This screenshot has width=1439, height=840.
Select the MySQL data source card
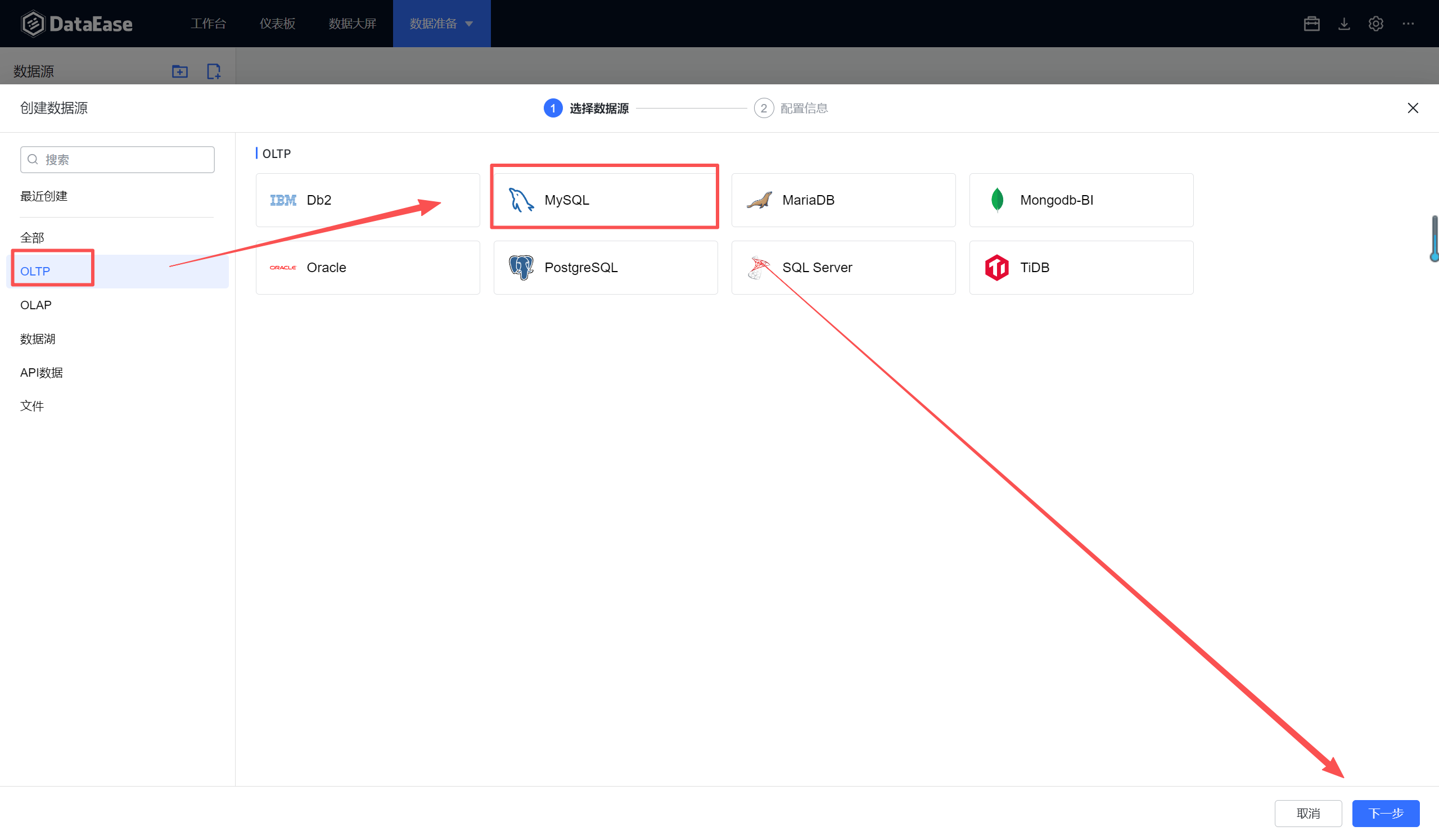point(604,200)
